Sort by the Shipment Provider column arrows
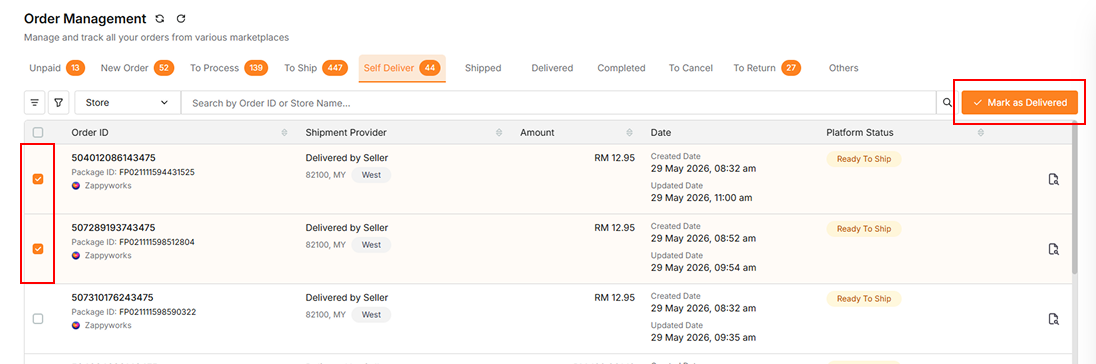The width and height of the screenshot is (1096, 364). tap(498, 133)
